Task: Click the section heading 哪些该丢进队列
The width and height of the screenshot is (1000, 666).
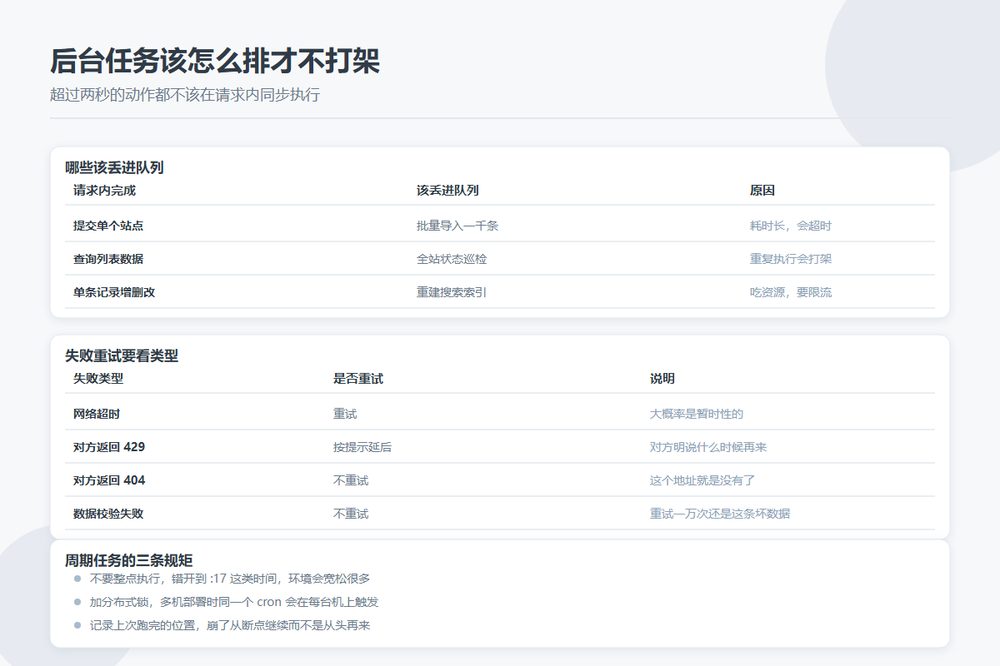Action: [114, 167]
